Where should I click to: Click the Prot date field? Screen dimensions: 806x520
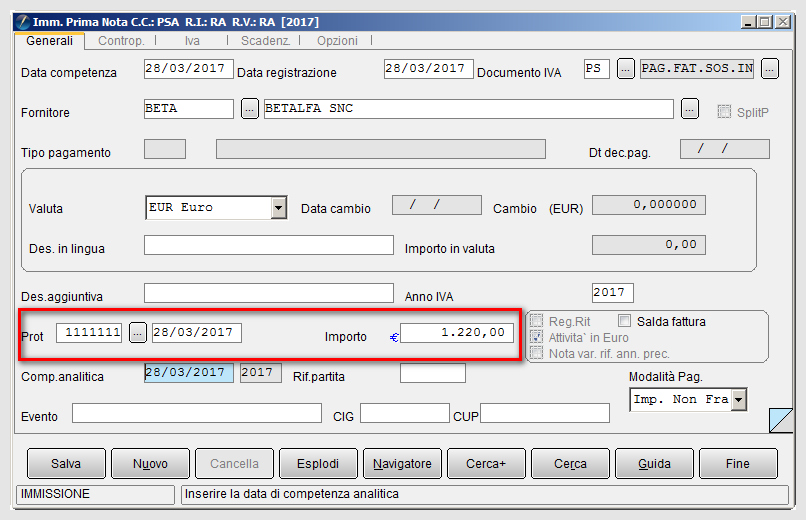197,332
